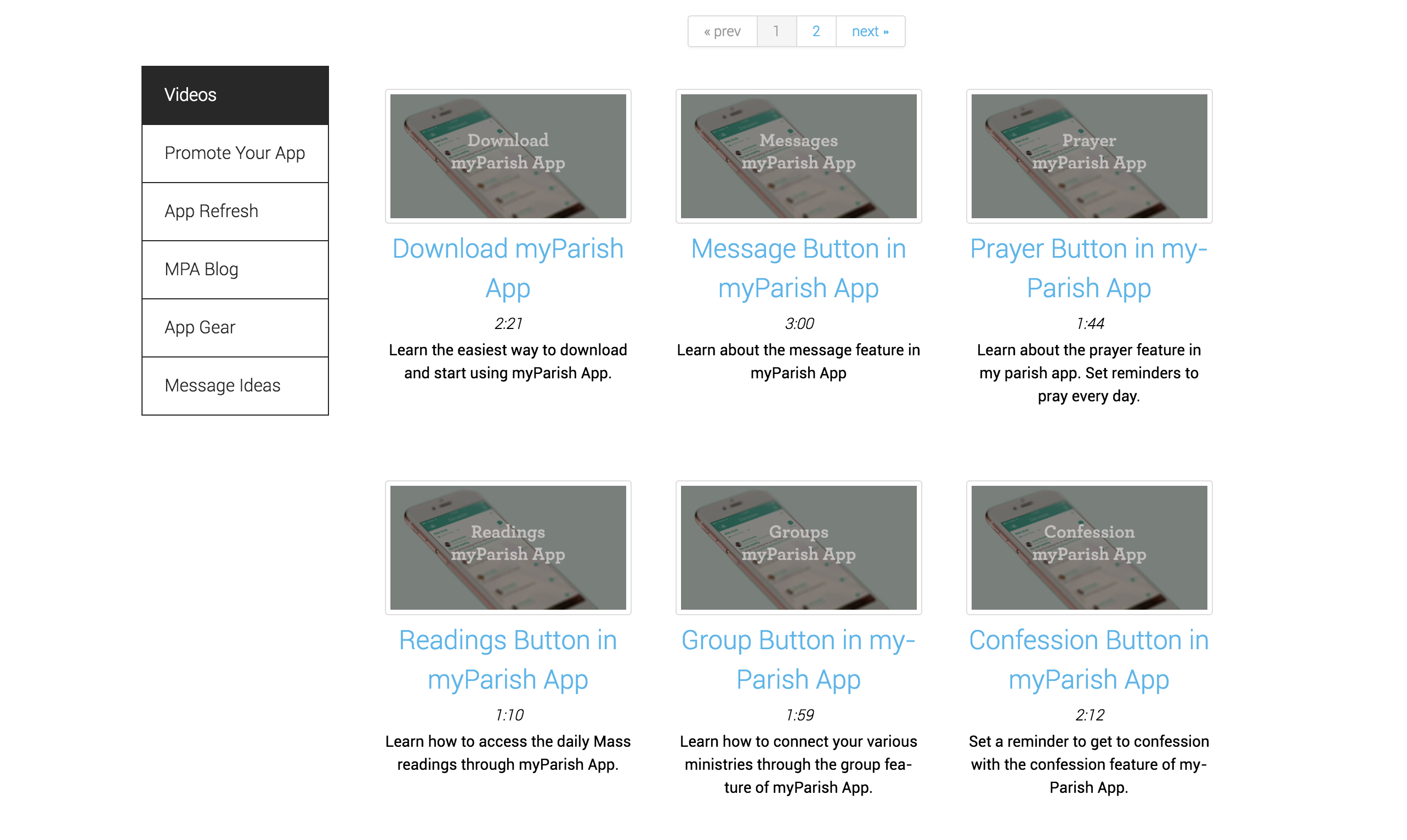Screen dimensions: 1407x840
Task: Open the Confession myParish App video thumbnail
Action: point(1089,548)
